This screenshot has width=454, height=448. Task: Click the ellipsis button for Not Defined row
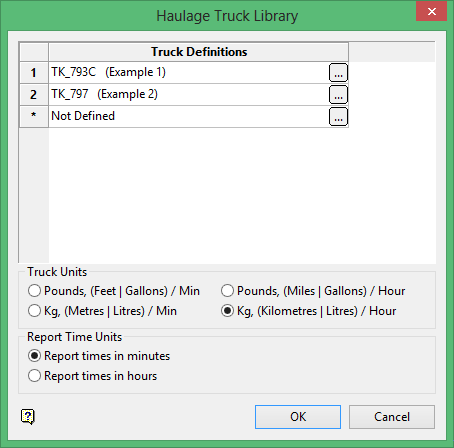point(338,116)
